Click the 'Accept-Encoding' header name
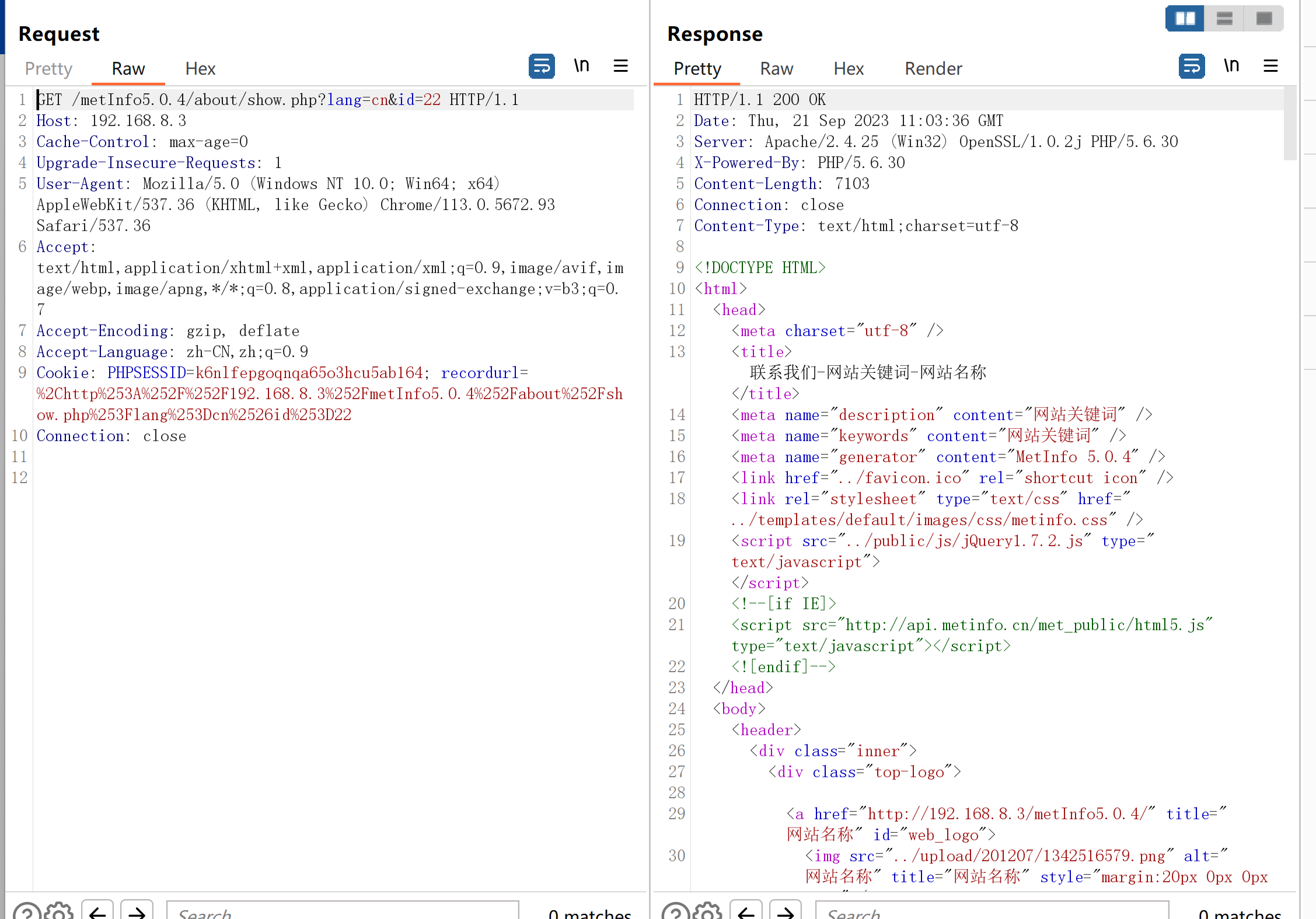The width and height of the screenshot is (1316, 919). tap(102, 331)
